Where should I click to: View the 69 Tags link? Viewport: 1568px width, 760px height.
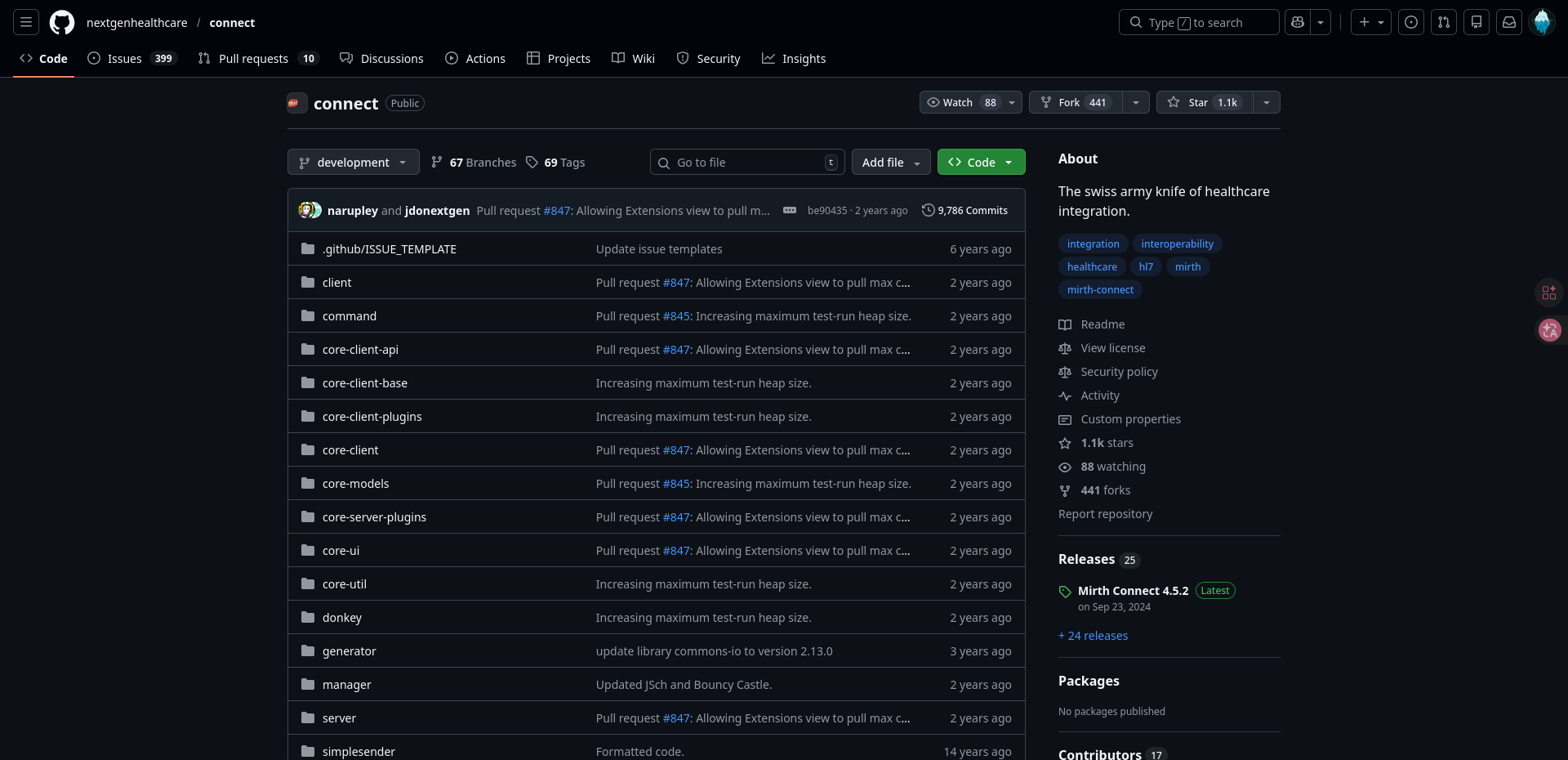555,163
